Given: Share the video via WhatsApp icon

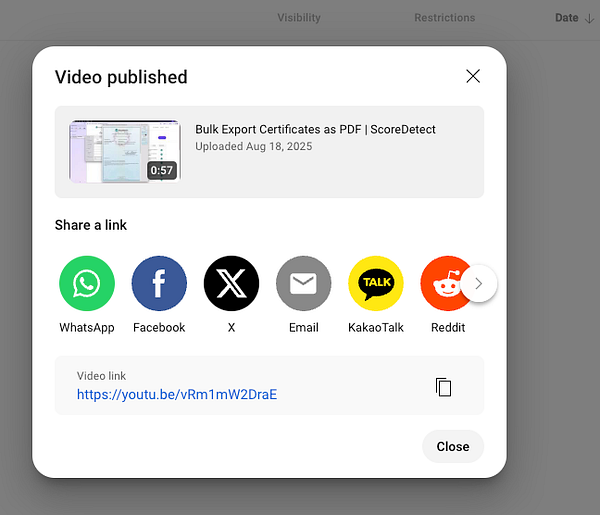Looking at the screenshot, I should (x=87, y=284).
